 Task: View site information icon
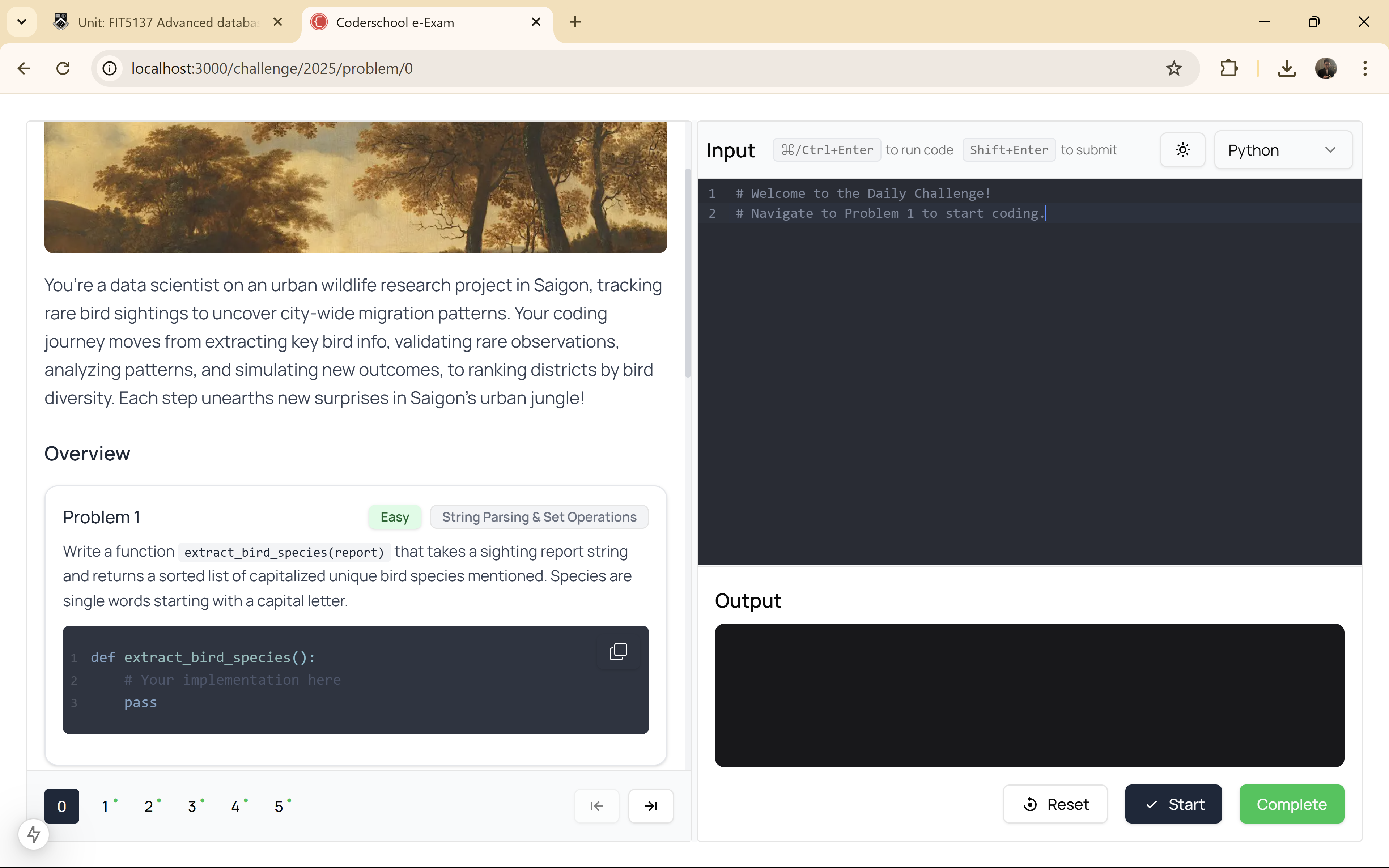[x=110, y=68]
